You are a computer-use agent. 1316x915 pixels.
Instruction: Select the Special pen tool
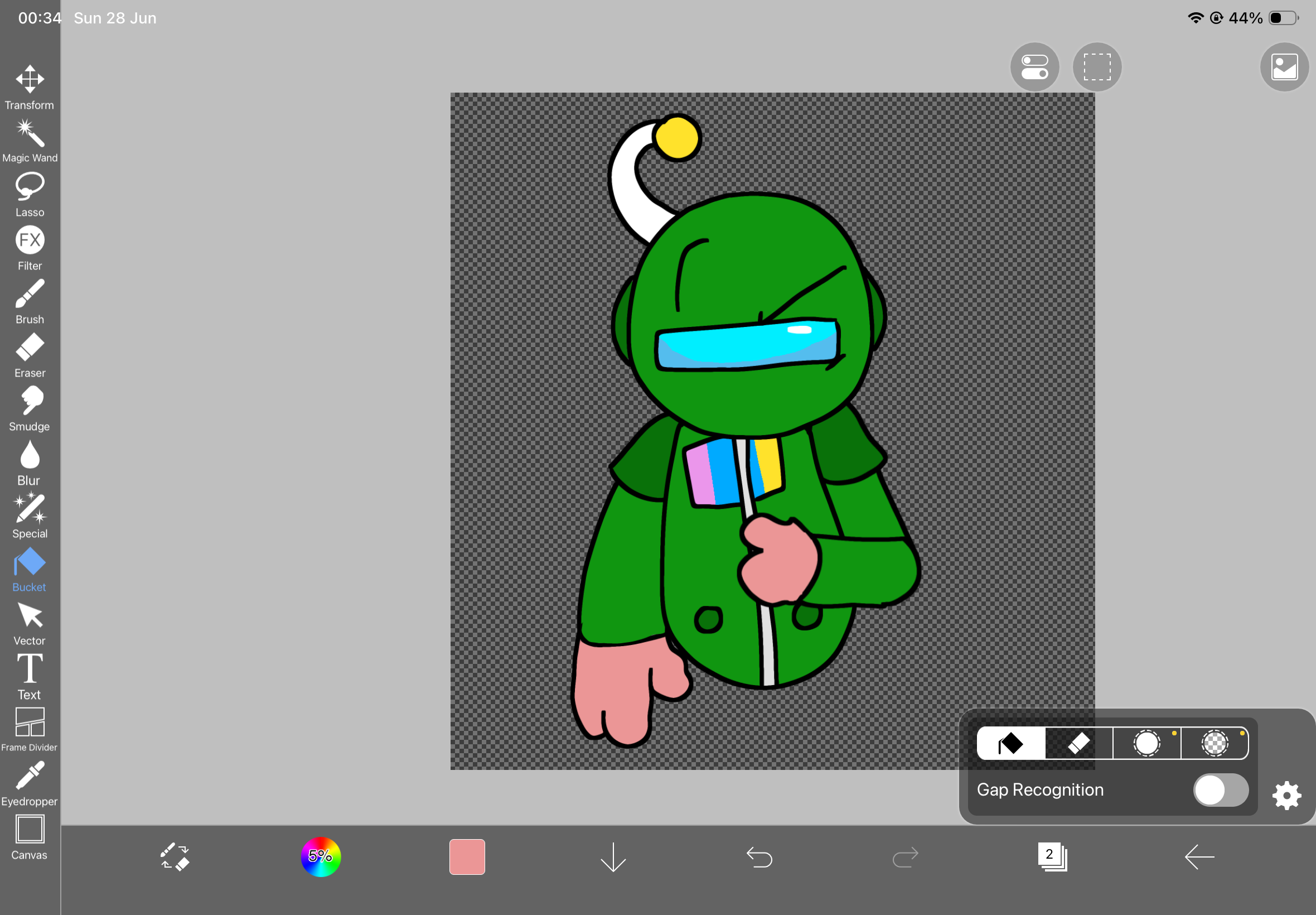pos(30,517)
